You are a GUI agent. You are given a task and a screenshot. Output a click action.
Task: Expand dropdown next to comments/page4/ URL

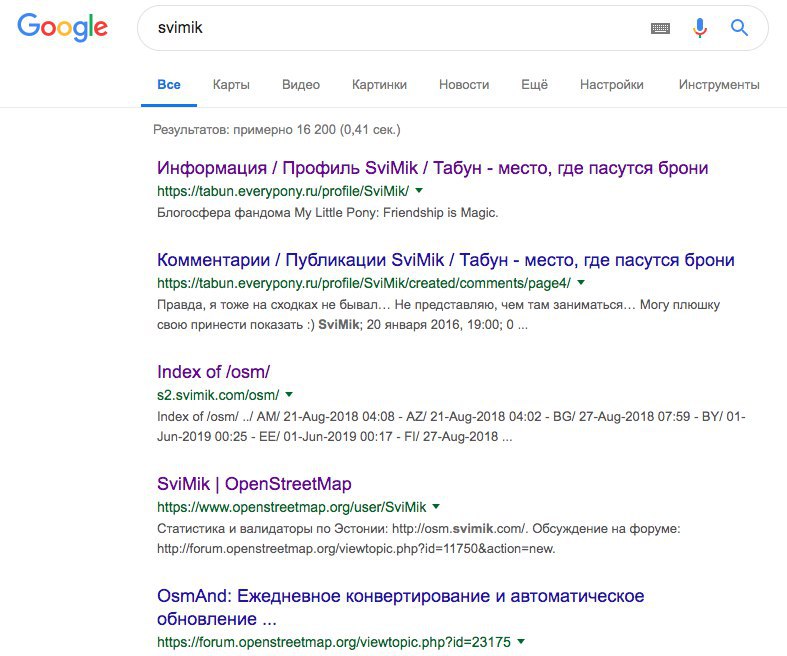click(581, 283)
